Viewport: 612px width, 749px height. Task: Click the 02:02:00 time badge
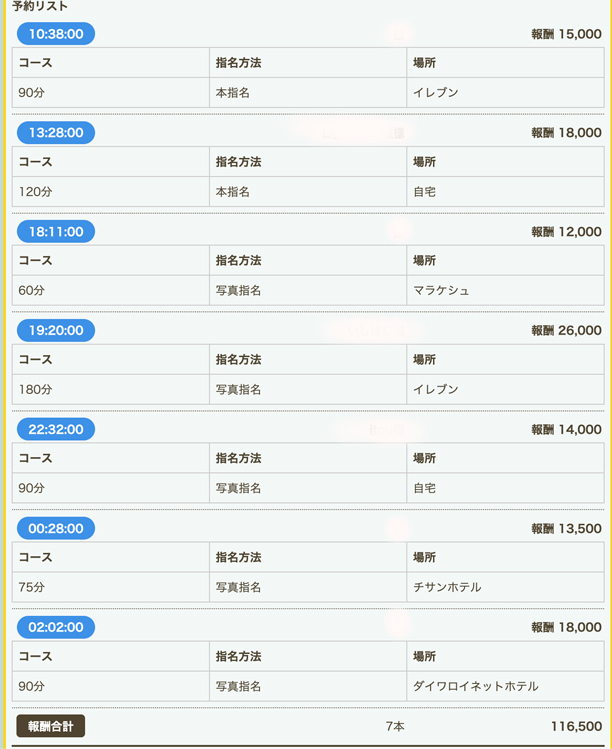(56, 628)
